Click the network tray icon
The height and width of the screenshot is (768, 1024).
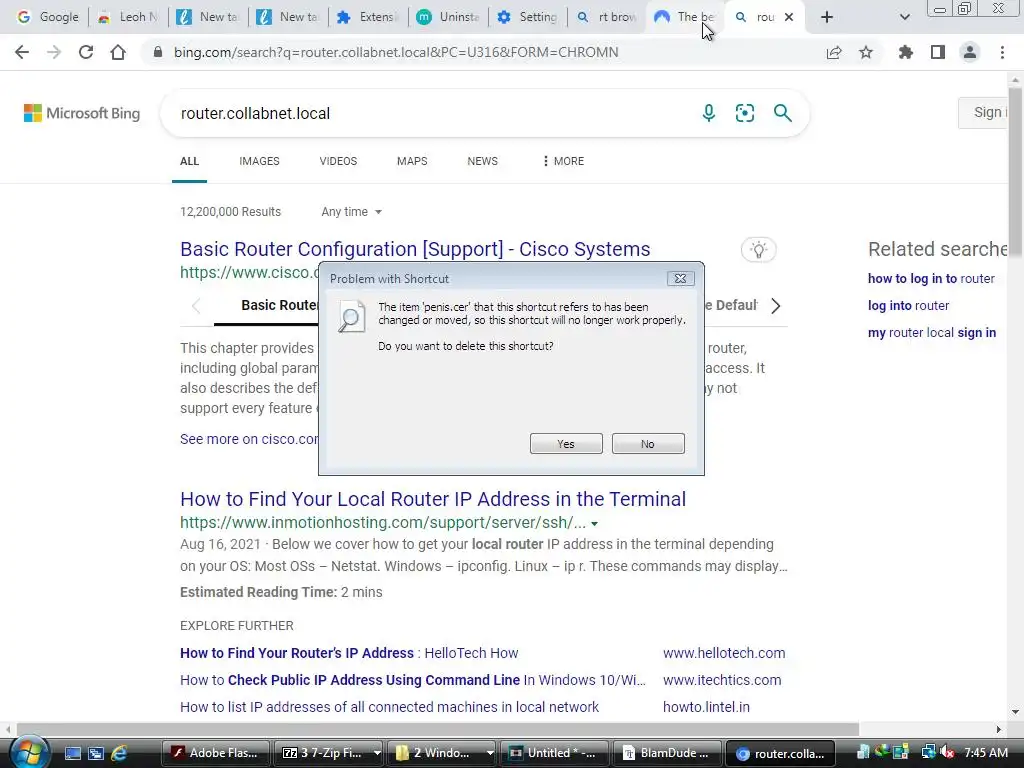pos(928,753)
